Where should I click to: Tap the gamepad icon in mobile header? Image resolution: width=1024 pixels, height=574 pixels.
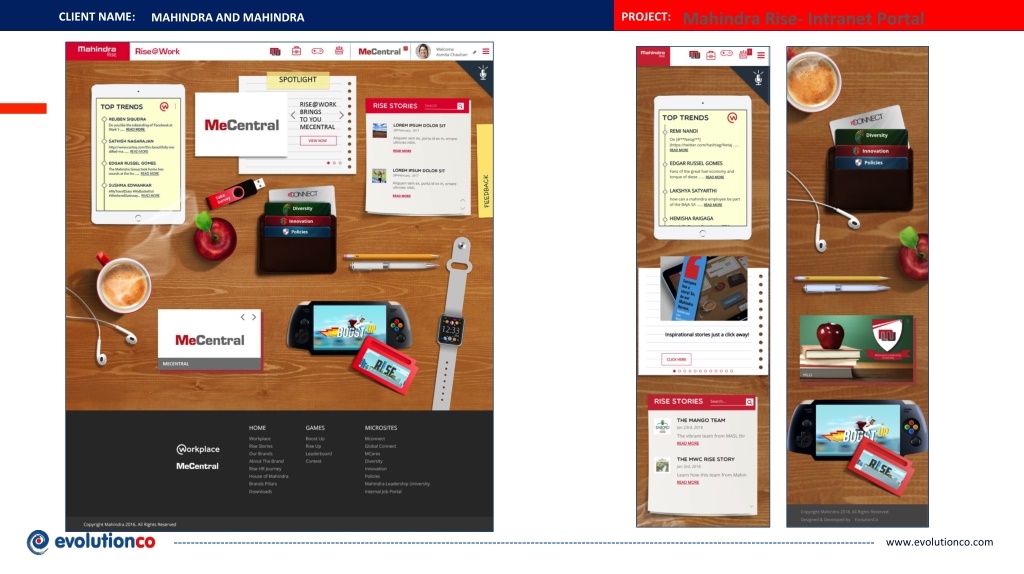(726, 54)
